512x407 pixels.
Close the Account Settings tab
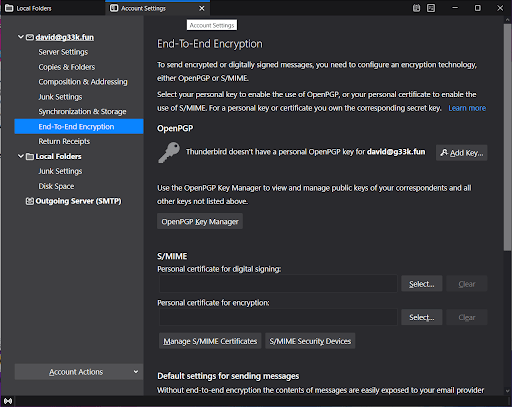pyautogui.click(x=202, y=8)
